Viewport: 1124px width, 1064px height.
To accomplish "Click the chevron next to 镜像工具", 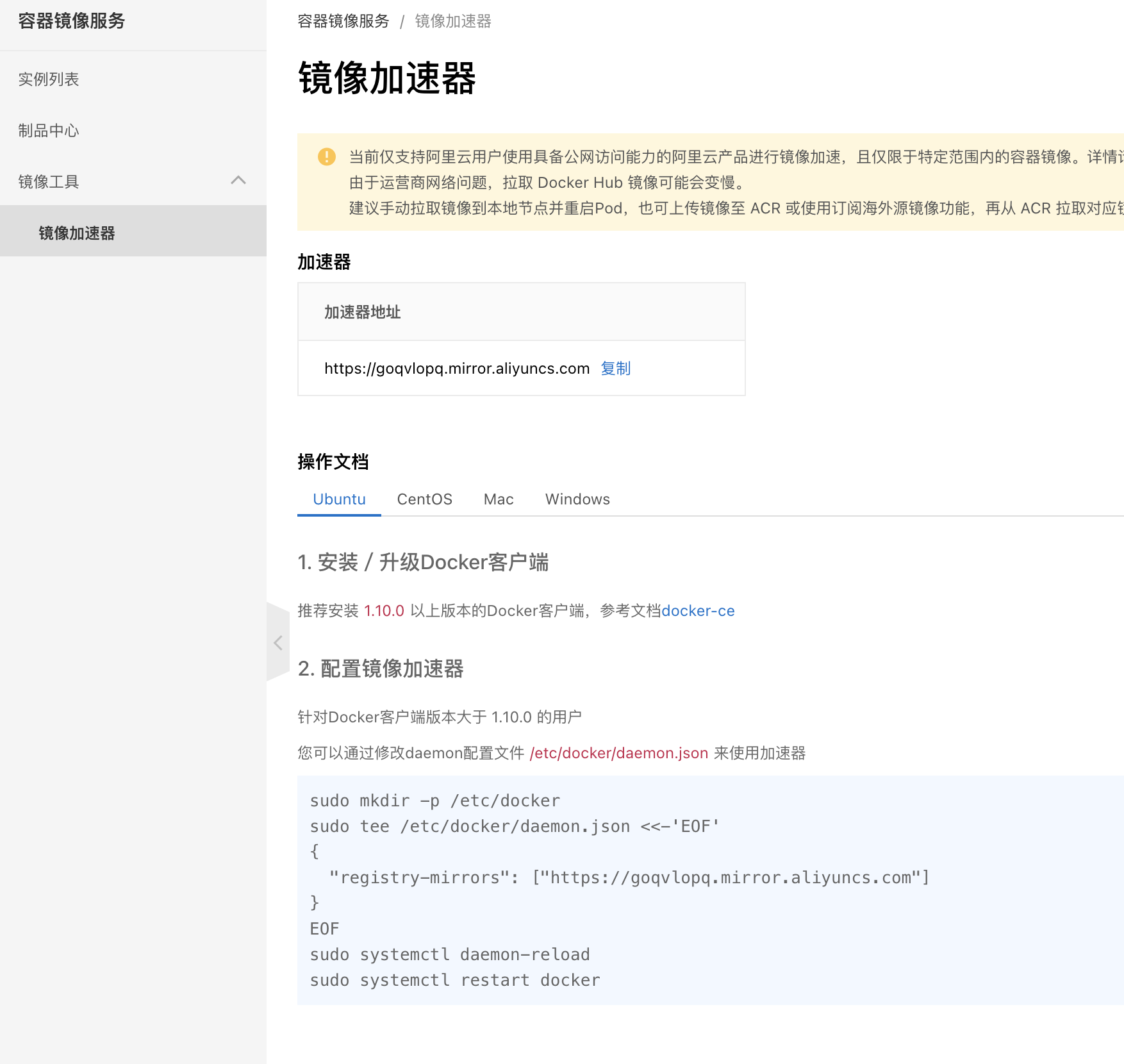I will 239,181.
